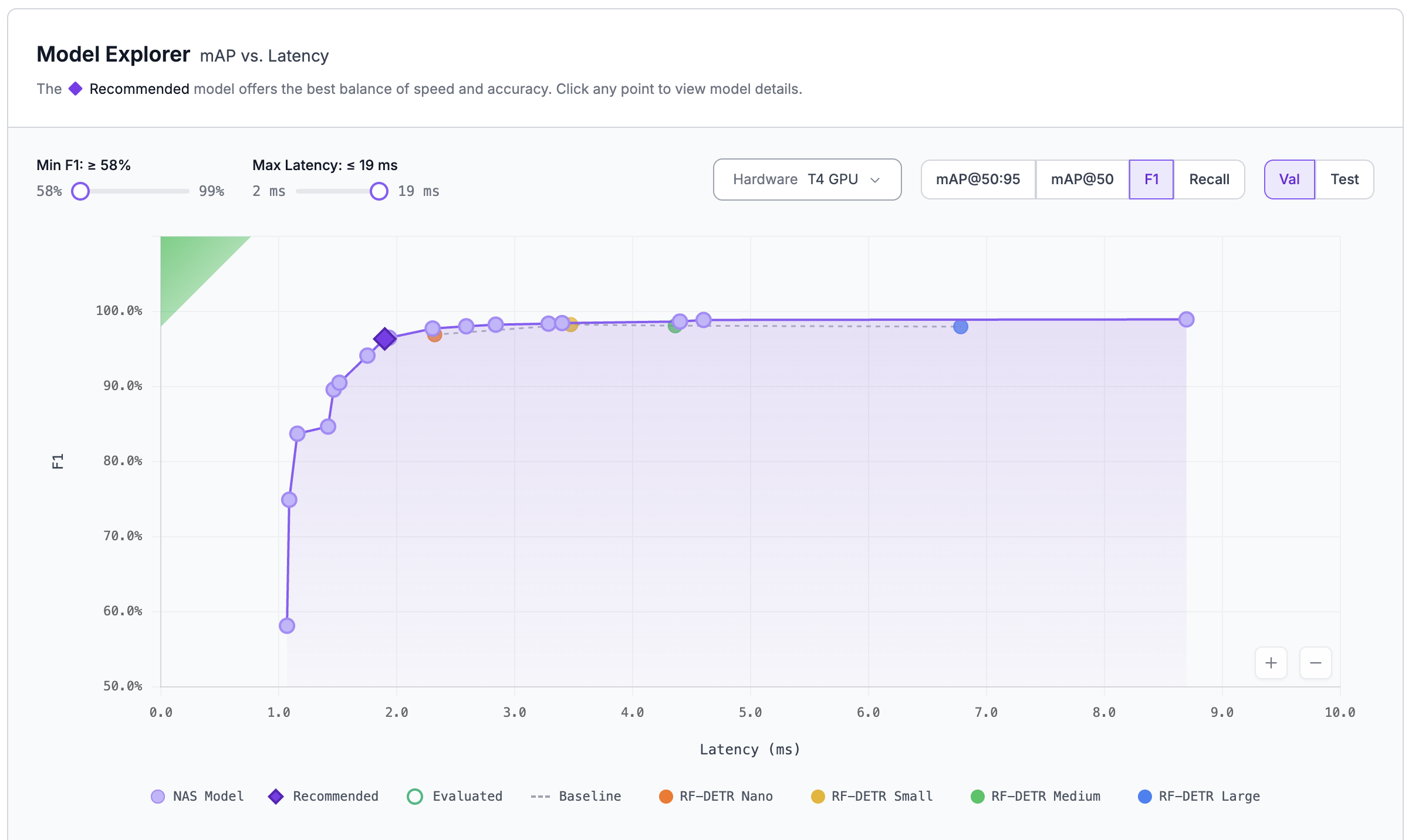Select the Recommended purple diamond on the chart
This screenshot has width=1412, height=840.
point(385,338)
